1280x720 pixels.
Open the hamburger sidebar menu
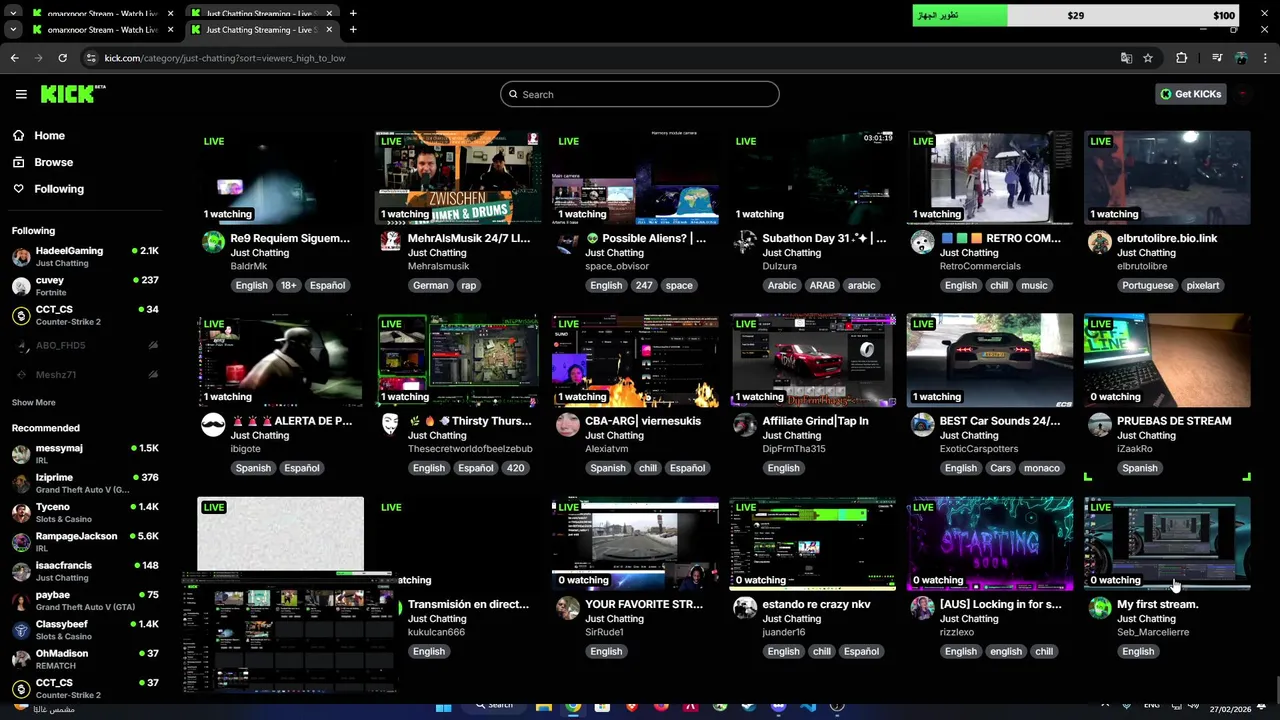coord(21,94)
